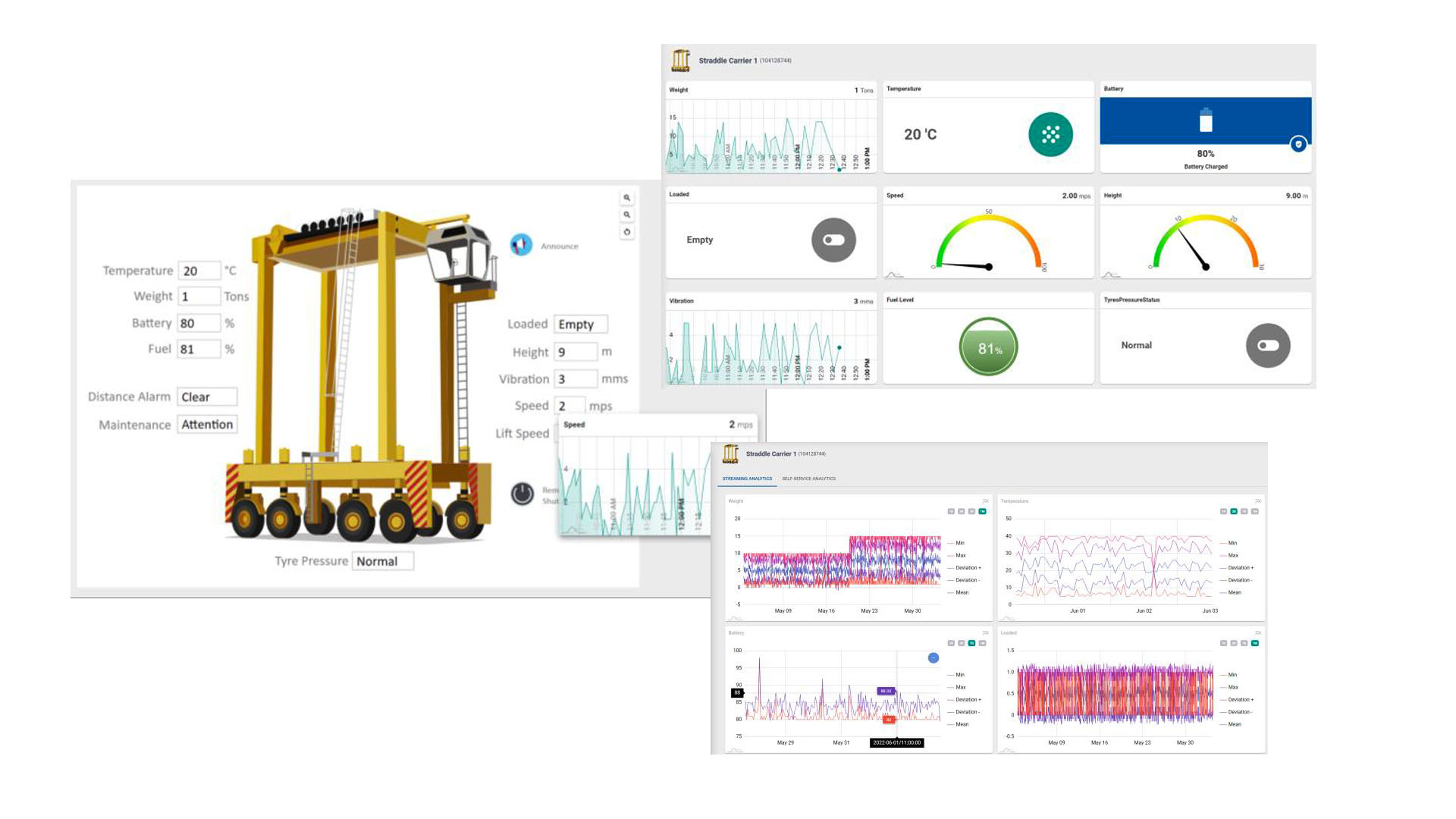The width and height of the screenshot is (1456, 819).
Task: Click the reset view icon below the magnifiers
Action: coord(627,232)
